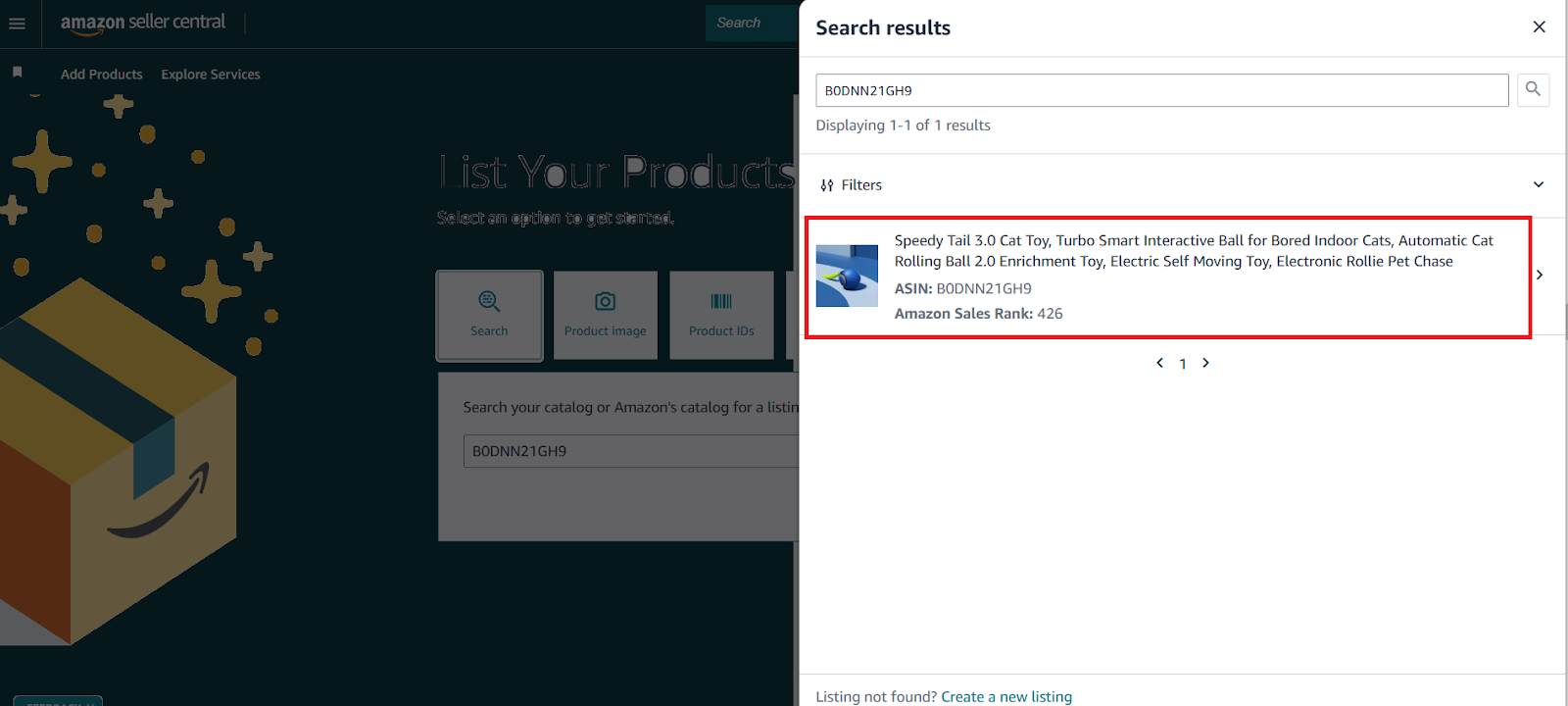Select the Search listing option tile
The image size is (1568, 706).
point(489,316)
